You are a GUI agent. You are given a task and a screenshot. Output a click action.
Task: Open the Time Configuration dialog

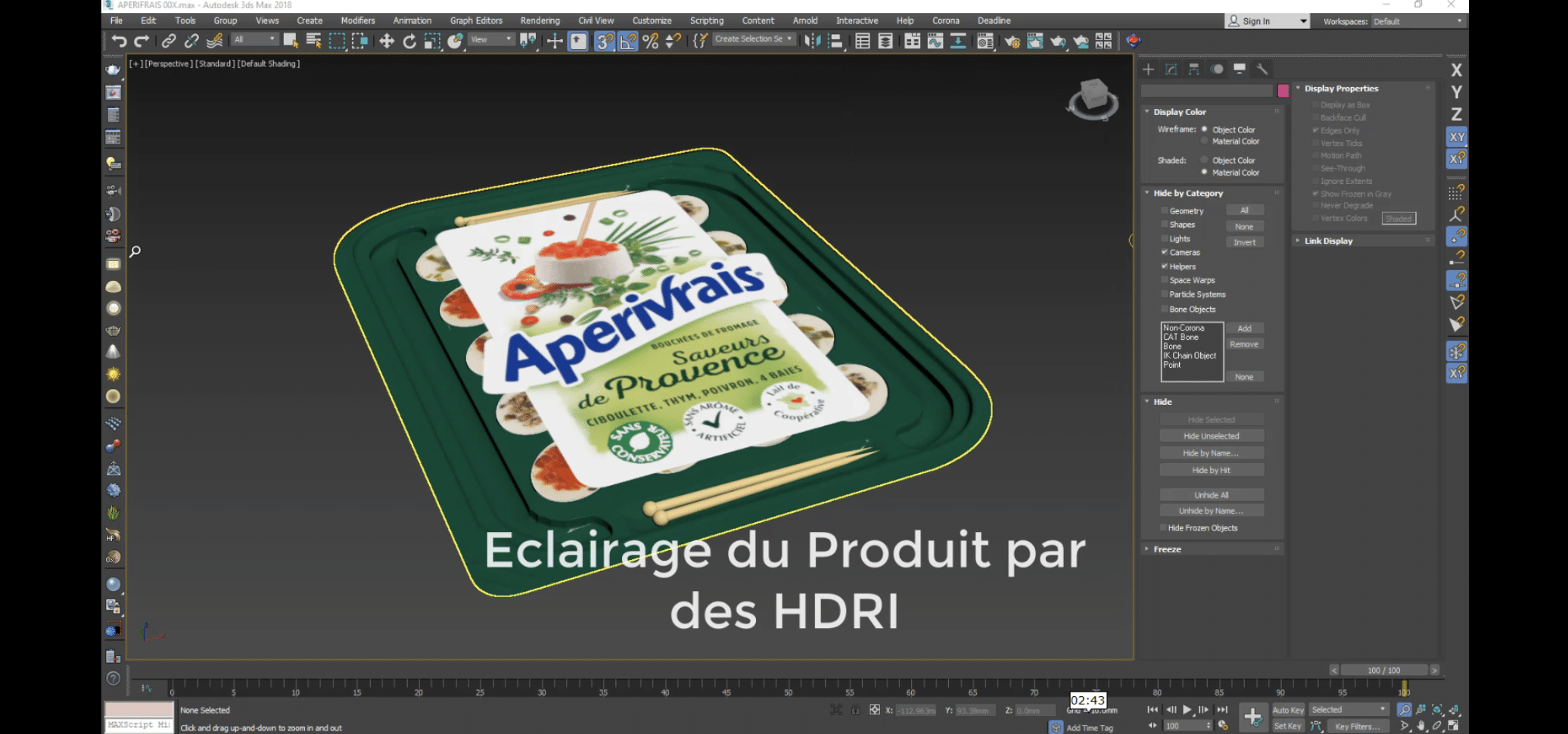[x=1224, y=725]
